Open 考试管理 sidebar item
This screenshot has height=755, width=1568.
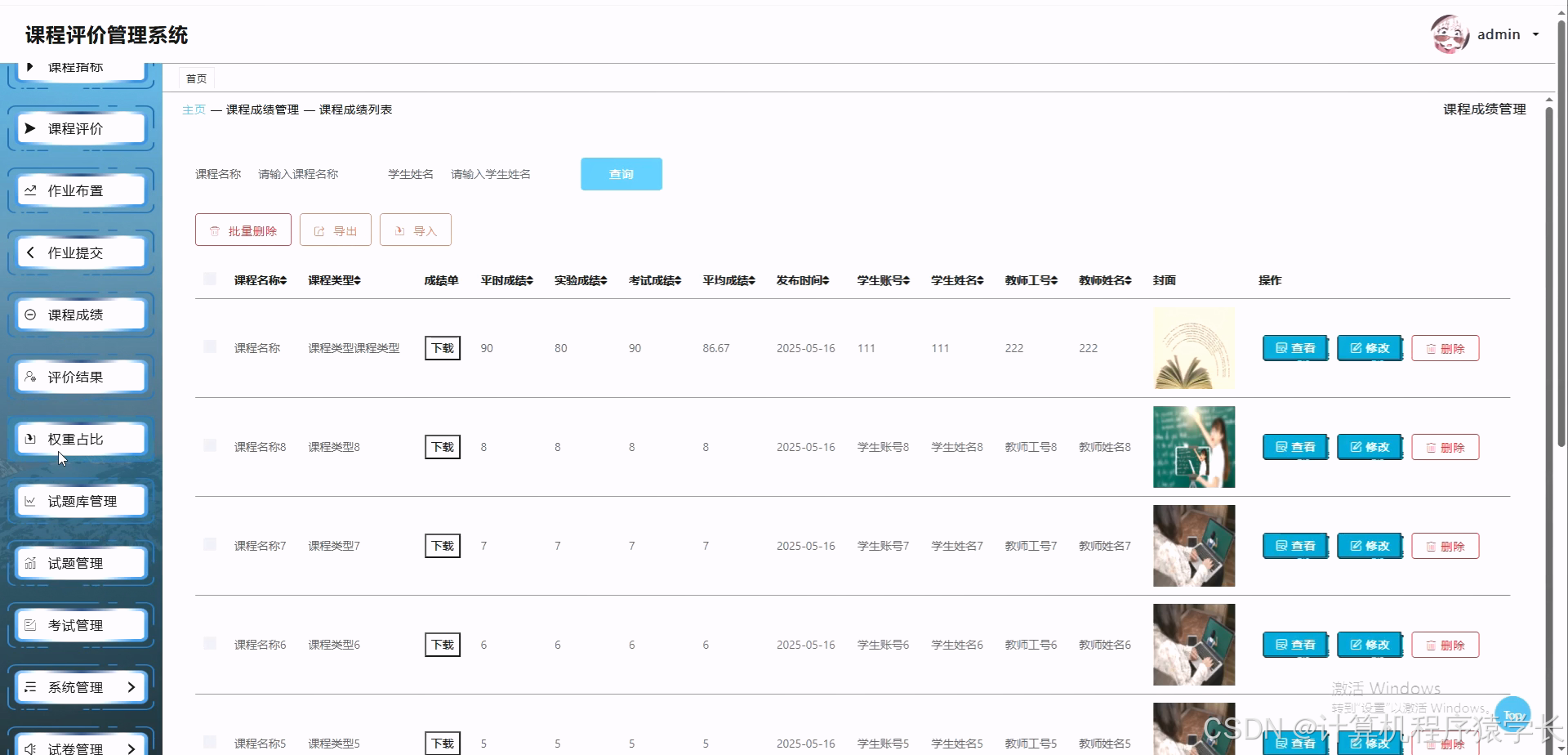click(81, 625)
